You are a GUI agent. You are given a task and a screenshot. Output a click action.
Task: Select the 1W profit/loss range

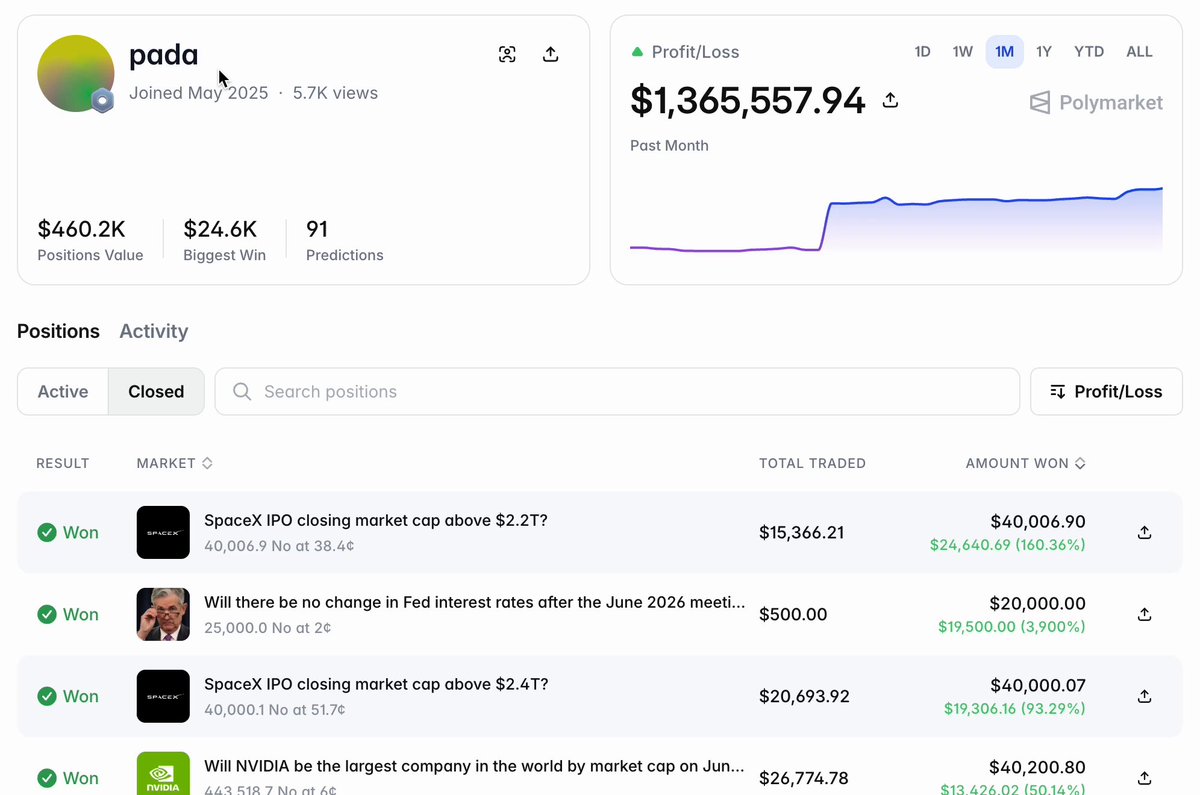coord(962,52)
